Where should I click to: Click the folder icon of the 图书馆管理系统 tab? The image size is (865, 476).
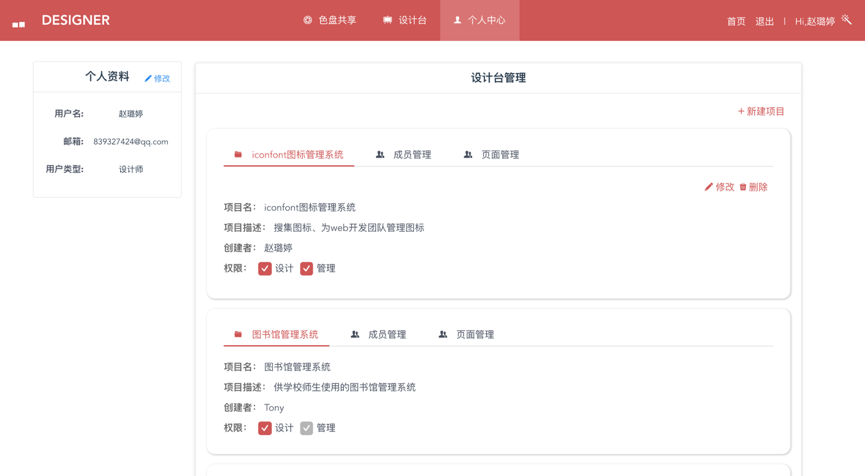(x=238, y=334)
